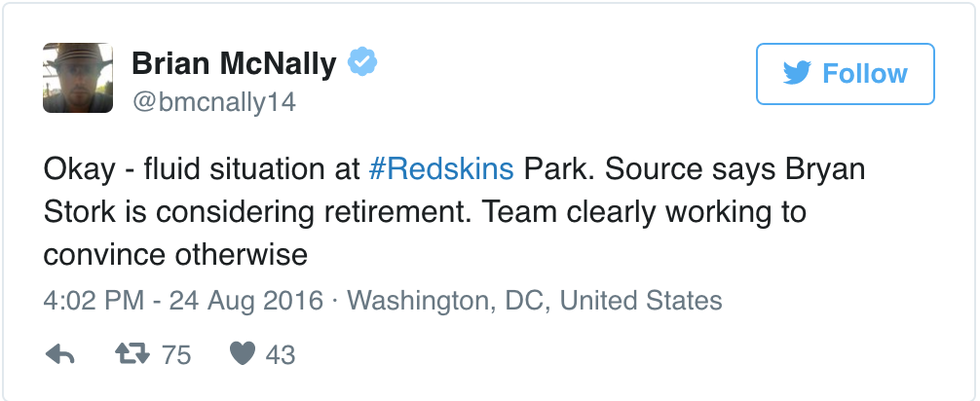Click the blue verified badge beside the name
Screen dimensions: 980x401
[361, 64]
